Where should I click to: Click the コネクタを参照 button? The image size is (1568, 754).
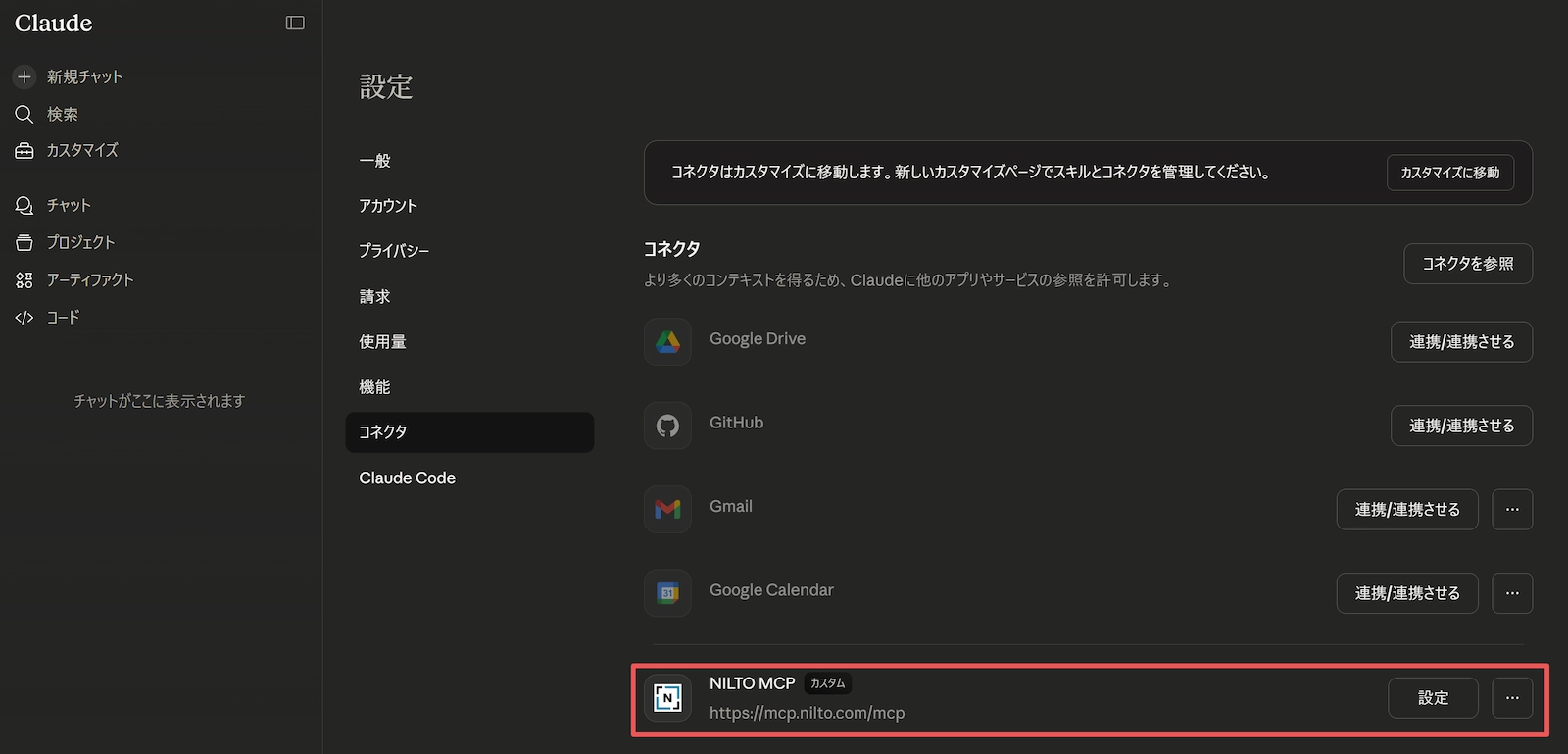1467,264
